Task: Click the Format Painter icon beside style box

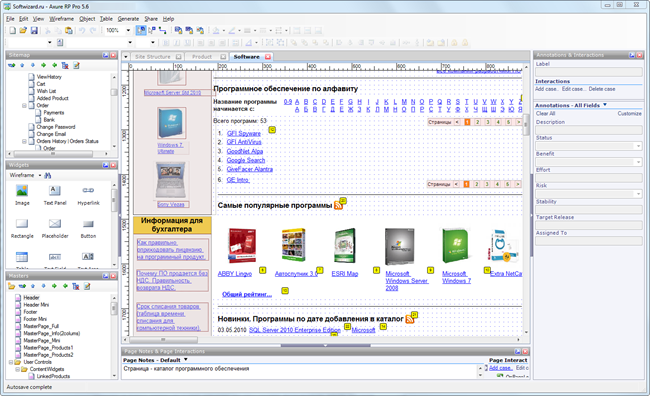Action: (x=60, y=42)
